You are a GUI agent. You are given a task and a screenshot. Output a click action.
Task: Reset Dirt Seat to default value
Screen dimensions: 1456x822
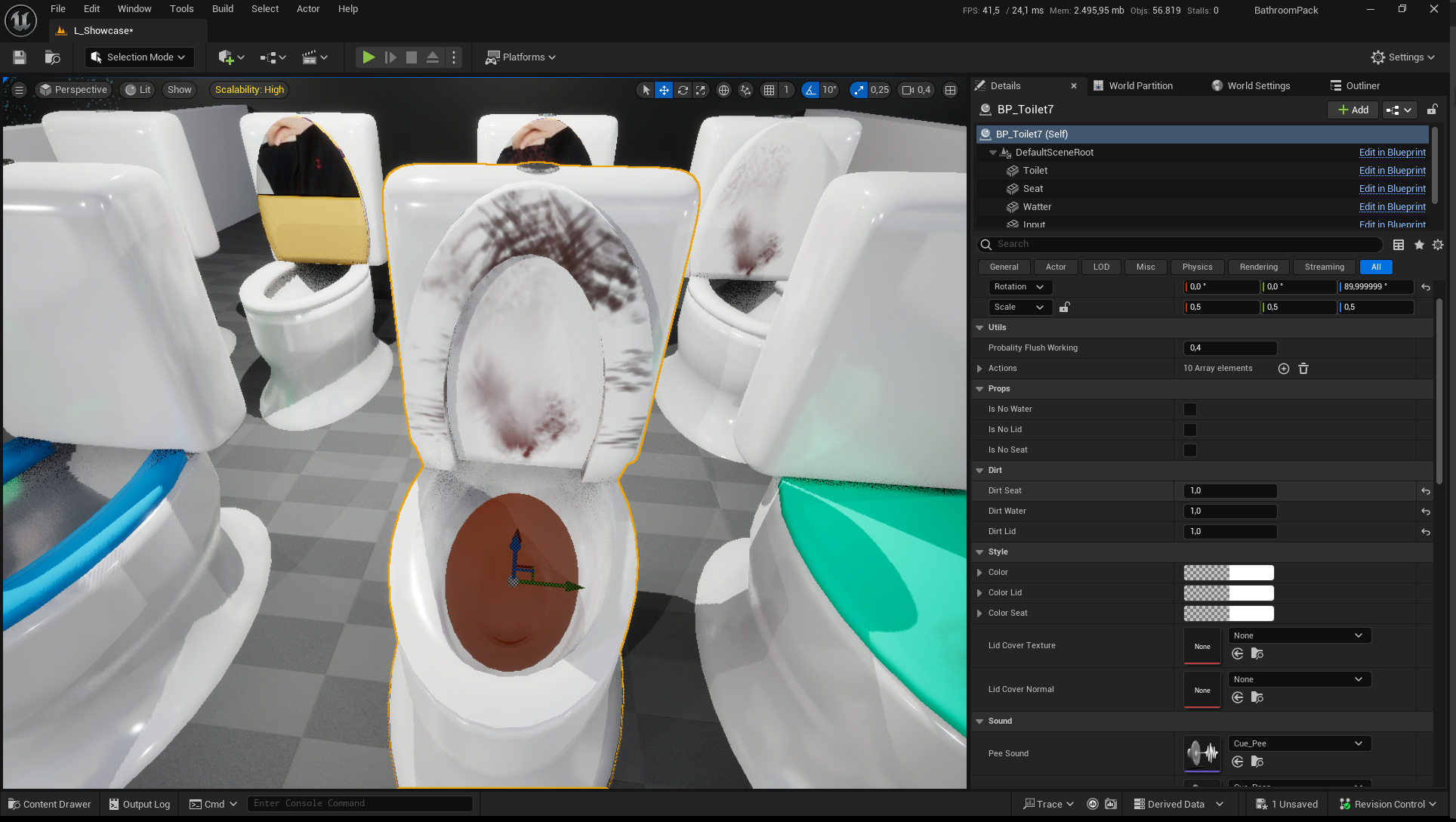pos(1426,491)
